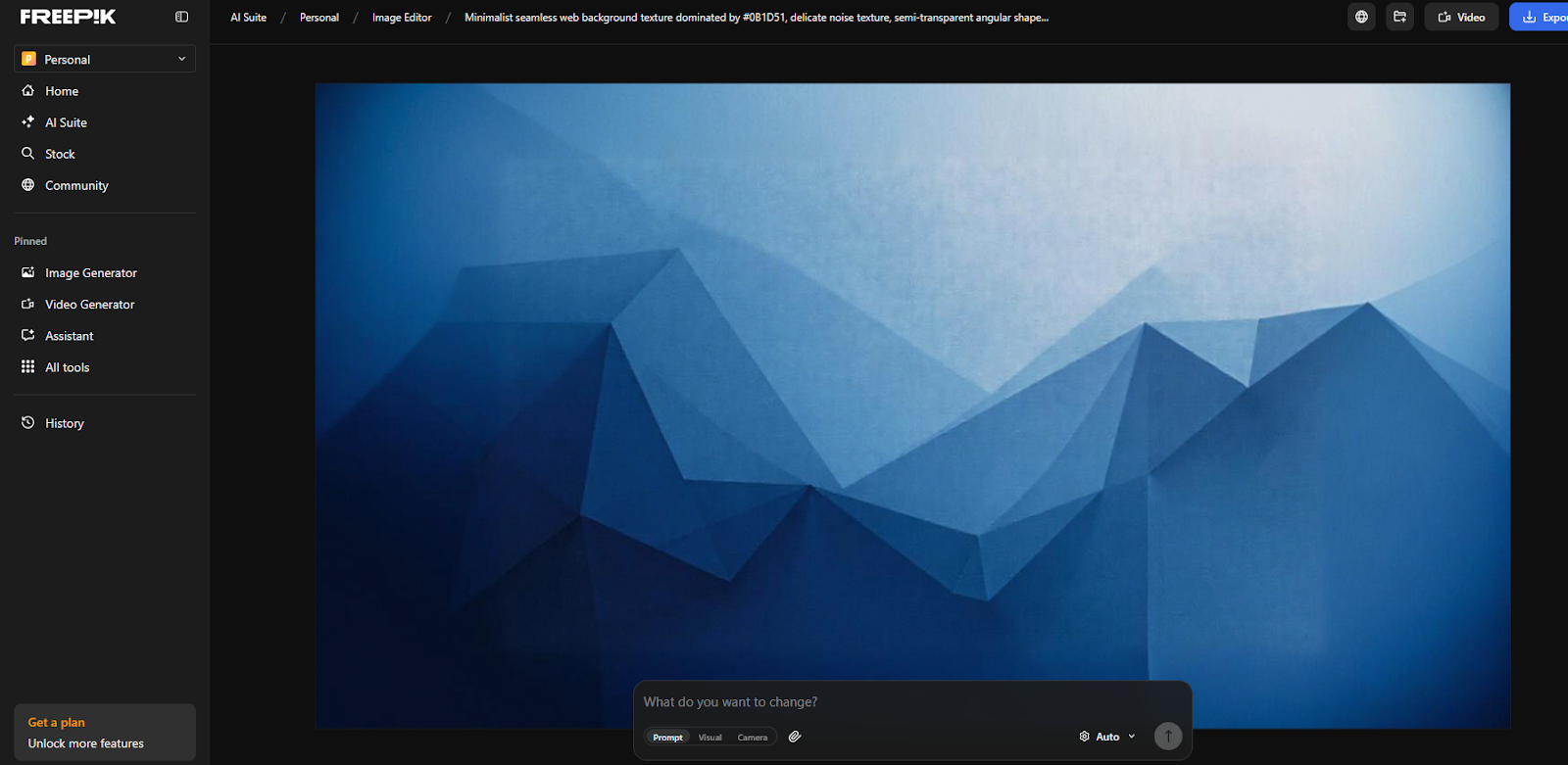The width and height of the screenshot is (1568, 765).
Task: Go to Community in sidebar
Action: tap(76, 185)
